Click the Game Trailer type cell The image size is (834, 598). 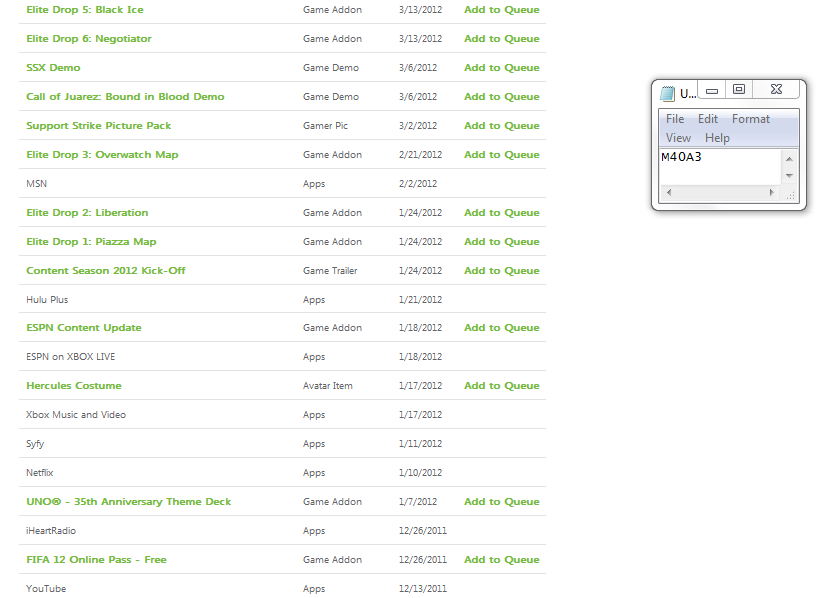click(x=330, y=271)
